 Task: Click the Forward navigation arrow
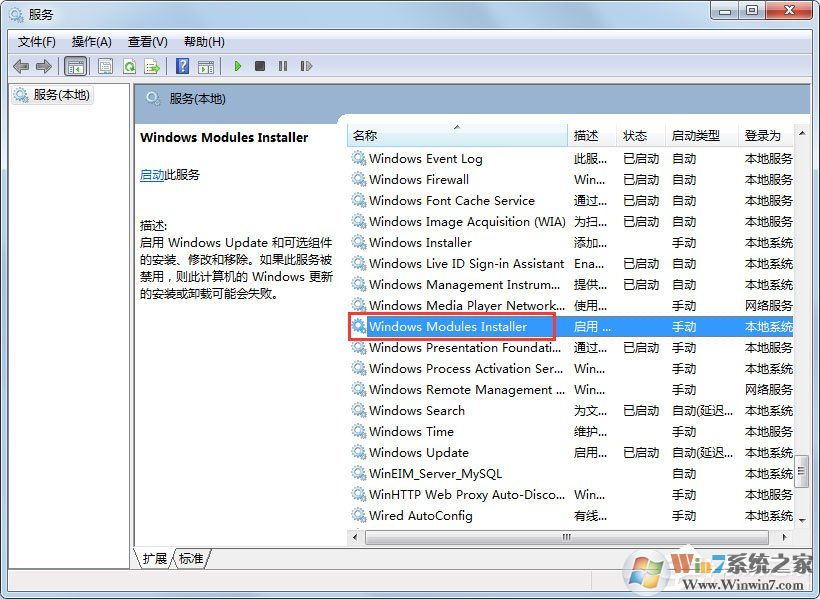(45, 66)
